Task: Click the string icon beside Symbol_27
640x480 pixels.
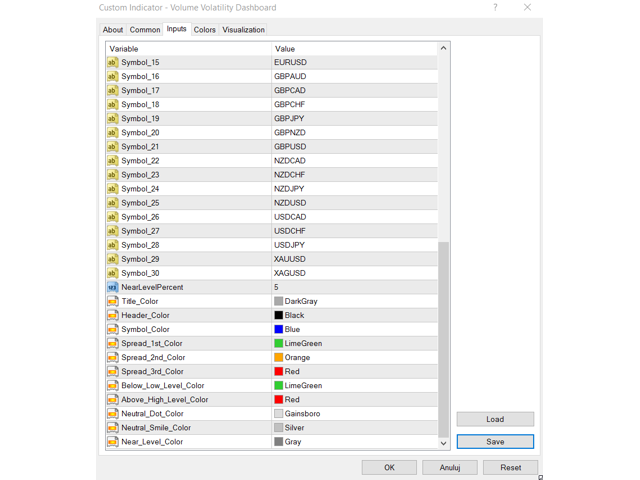Action: [112, 231]
